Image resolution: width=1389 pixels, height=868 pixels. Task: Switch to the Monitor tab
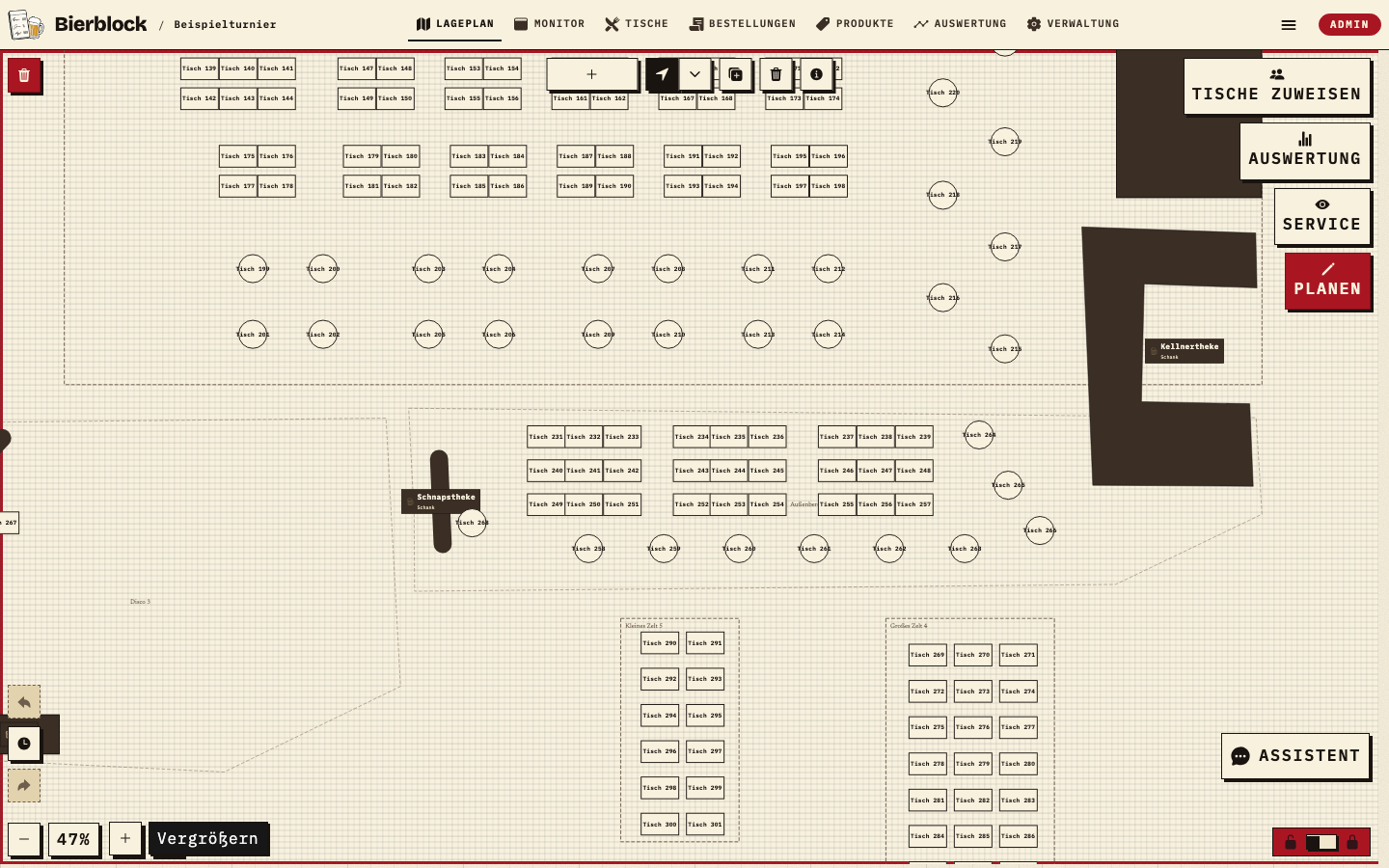coord(550,24)
